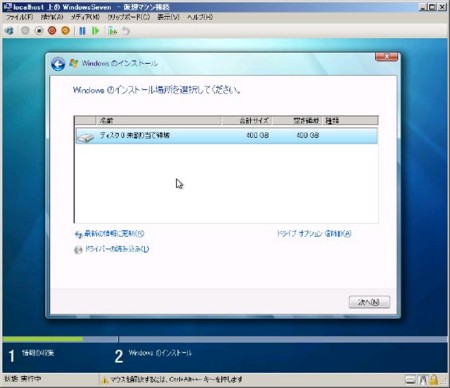
Task: Pause the virtual machine
Action: click(82, 31)
